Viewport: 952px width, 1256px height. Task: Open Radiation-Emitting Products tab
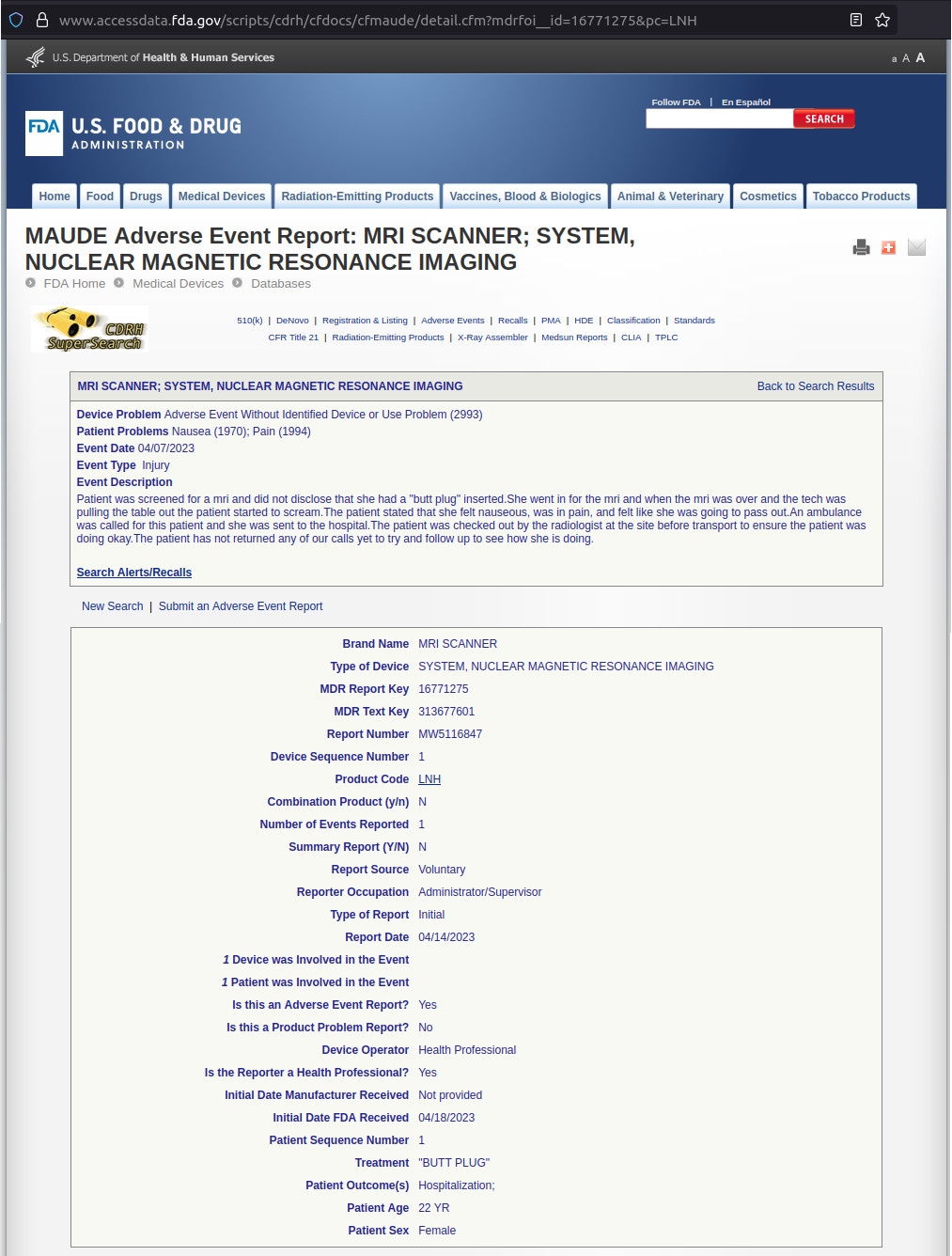tap(357, 196)
